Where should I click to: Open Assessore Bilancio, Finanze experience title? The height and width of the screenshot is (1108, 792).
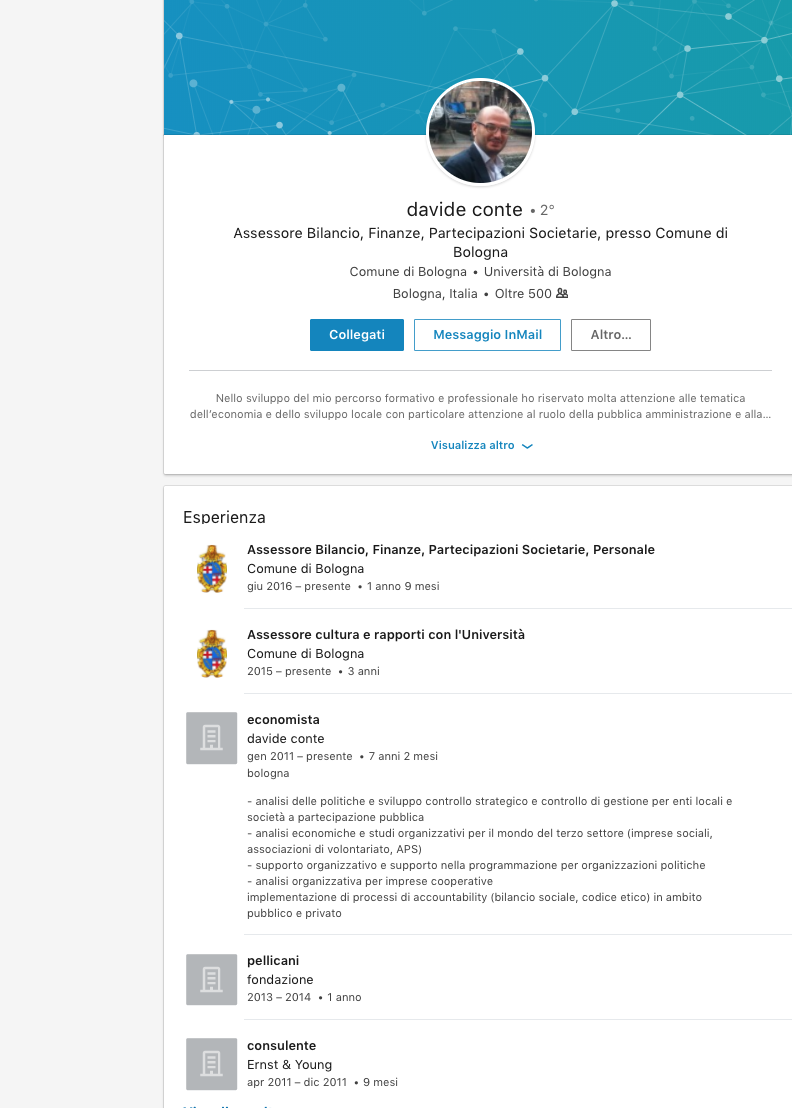coord(451,550)
